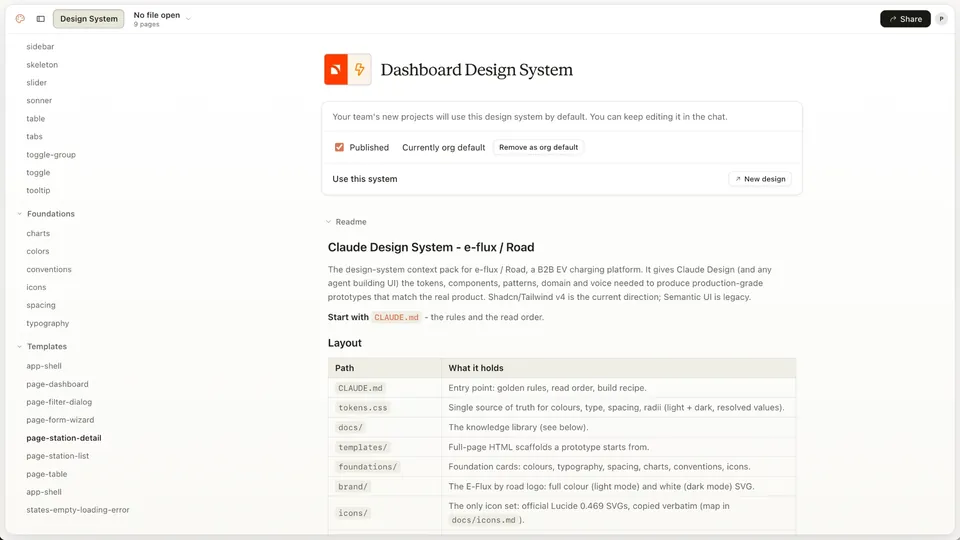
Task: Click the Dashboard Design System title
Action: pyautogui.click(x=476, y=70)
